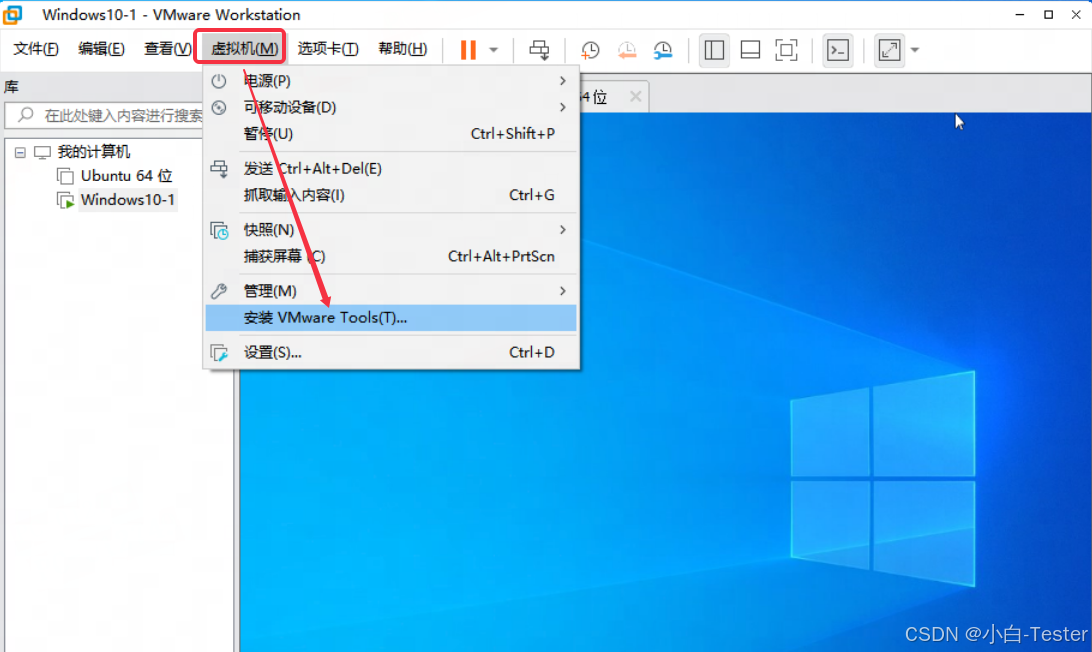Toggle the thumbnail bar view icon
The width and height of the screenshot is (1092, 652).
point(750,49)
